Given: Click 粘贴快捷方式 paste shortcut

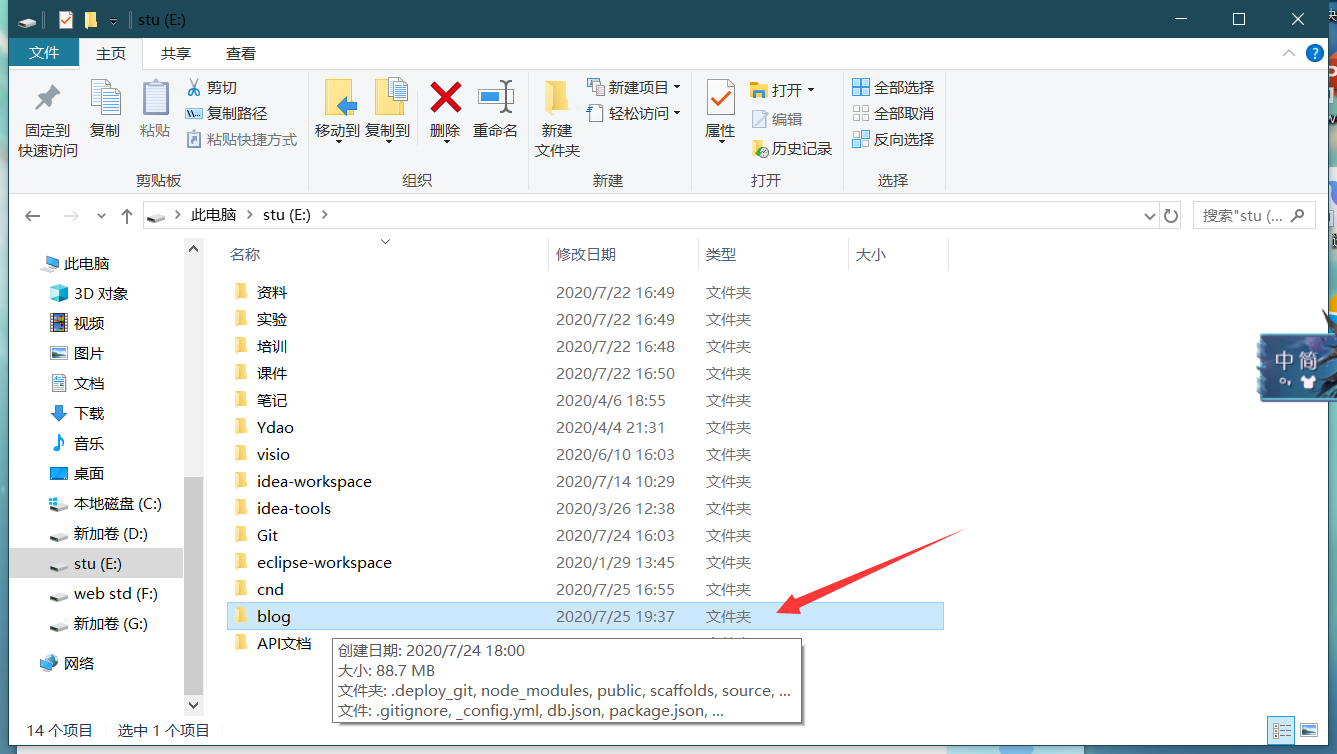Looking at the screenshot, I should click(241, 140).
